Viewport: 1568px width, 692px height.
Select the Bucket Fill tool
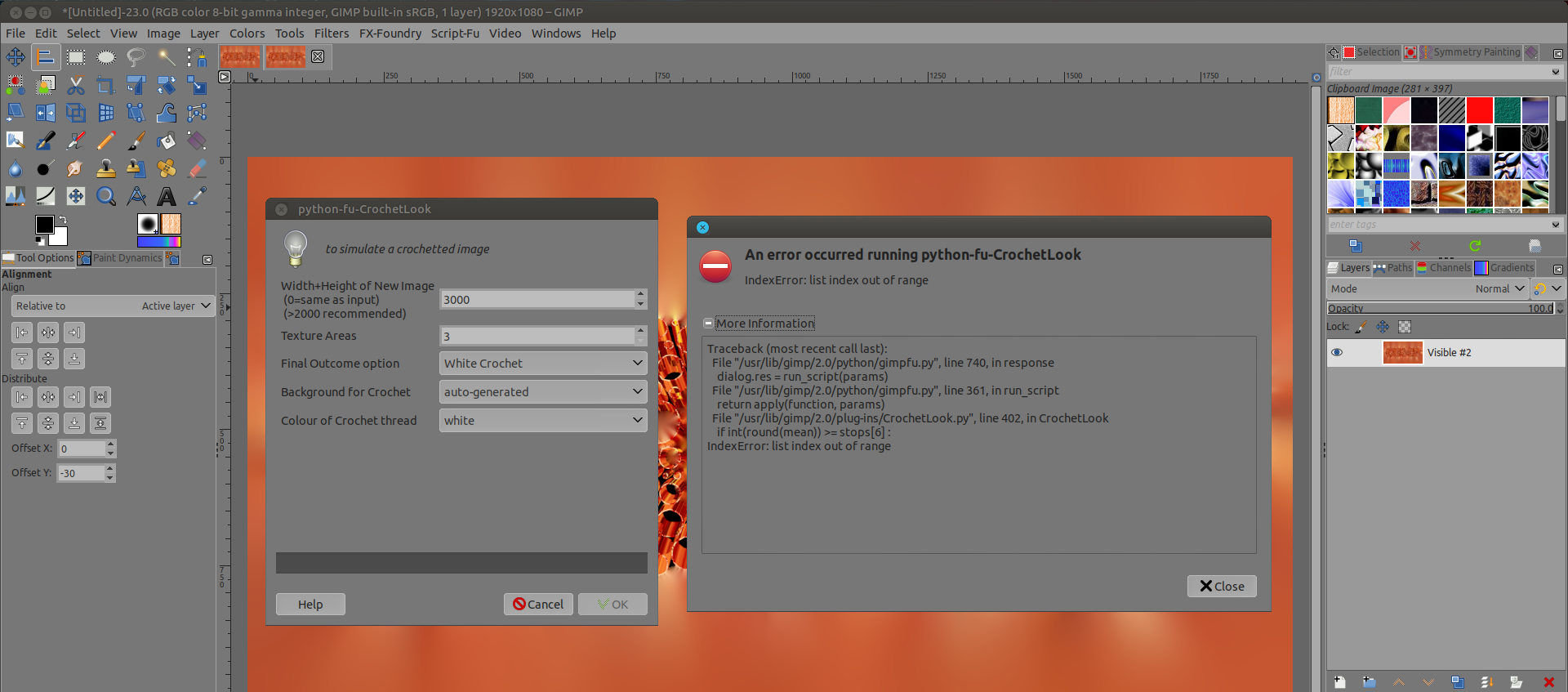tap(167, 141)
